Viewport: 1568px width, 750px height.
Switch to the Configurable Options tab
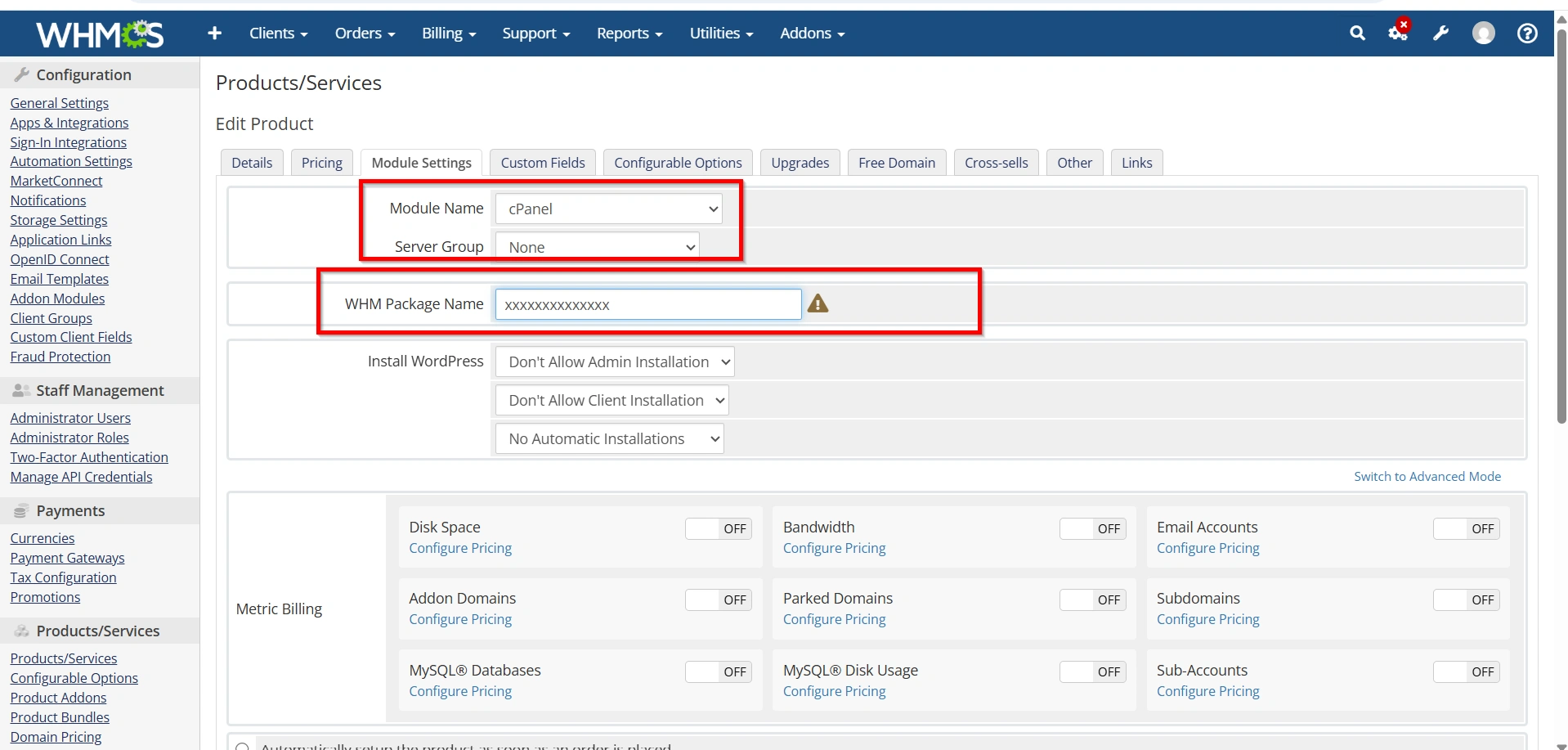click(678, 163)
